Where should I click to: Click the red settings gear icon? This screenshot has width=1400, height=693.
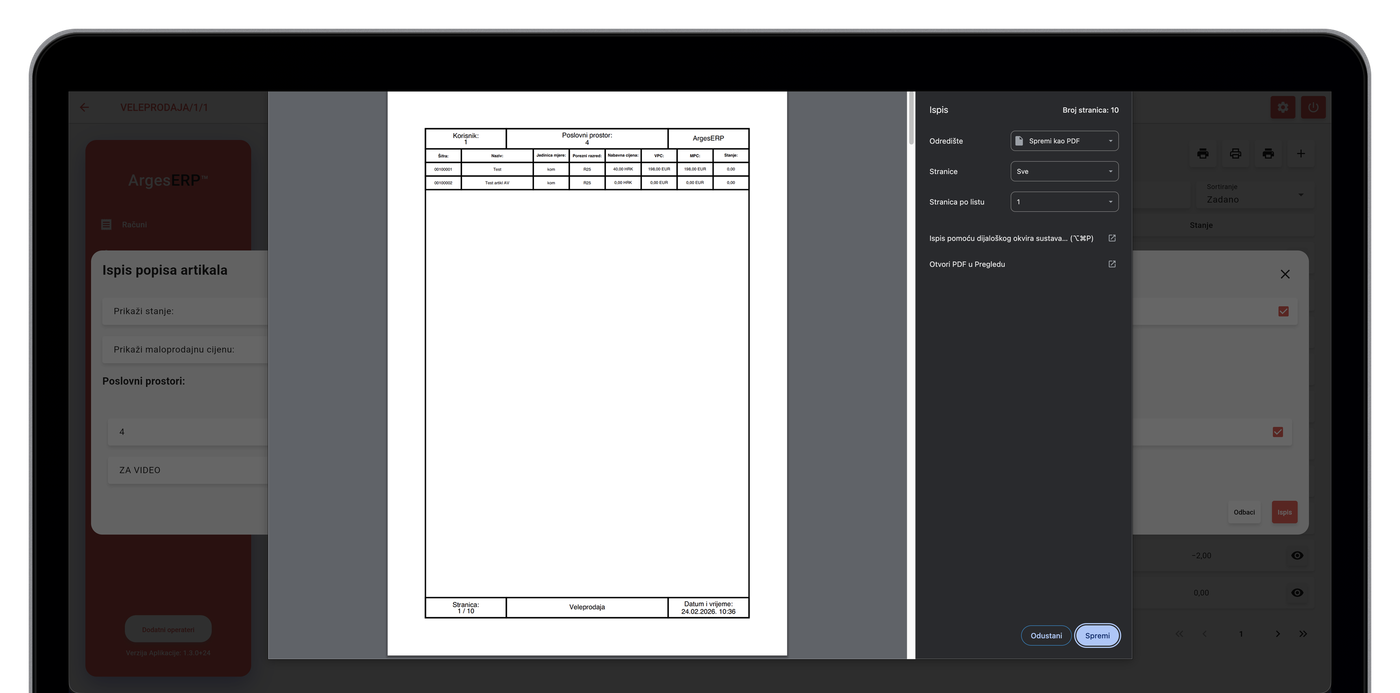pos(1281,107)
